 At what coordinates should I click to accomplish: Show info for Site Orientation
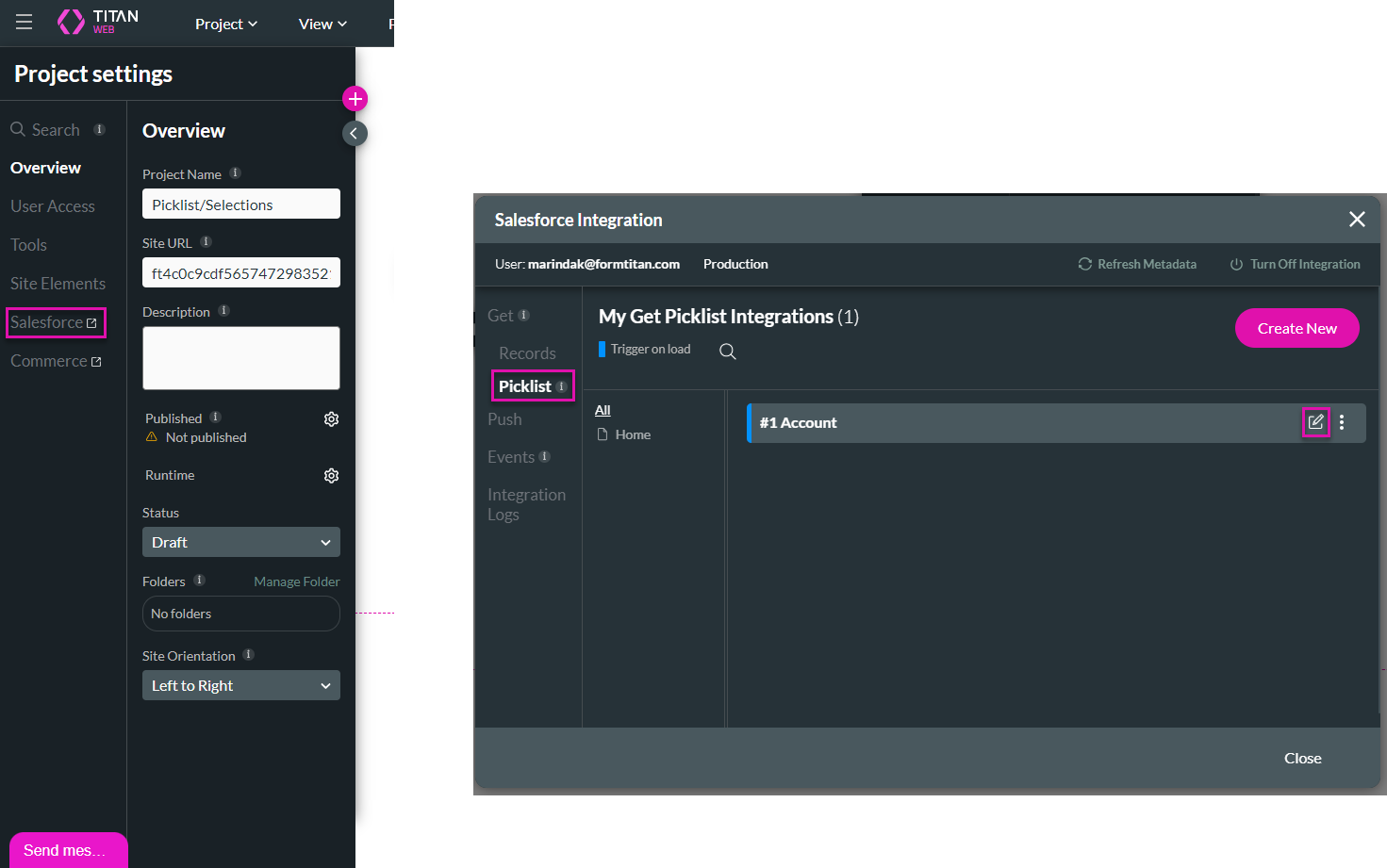coord(249,655)
